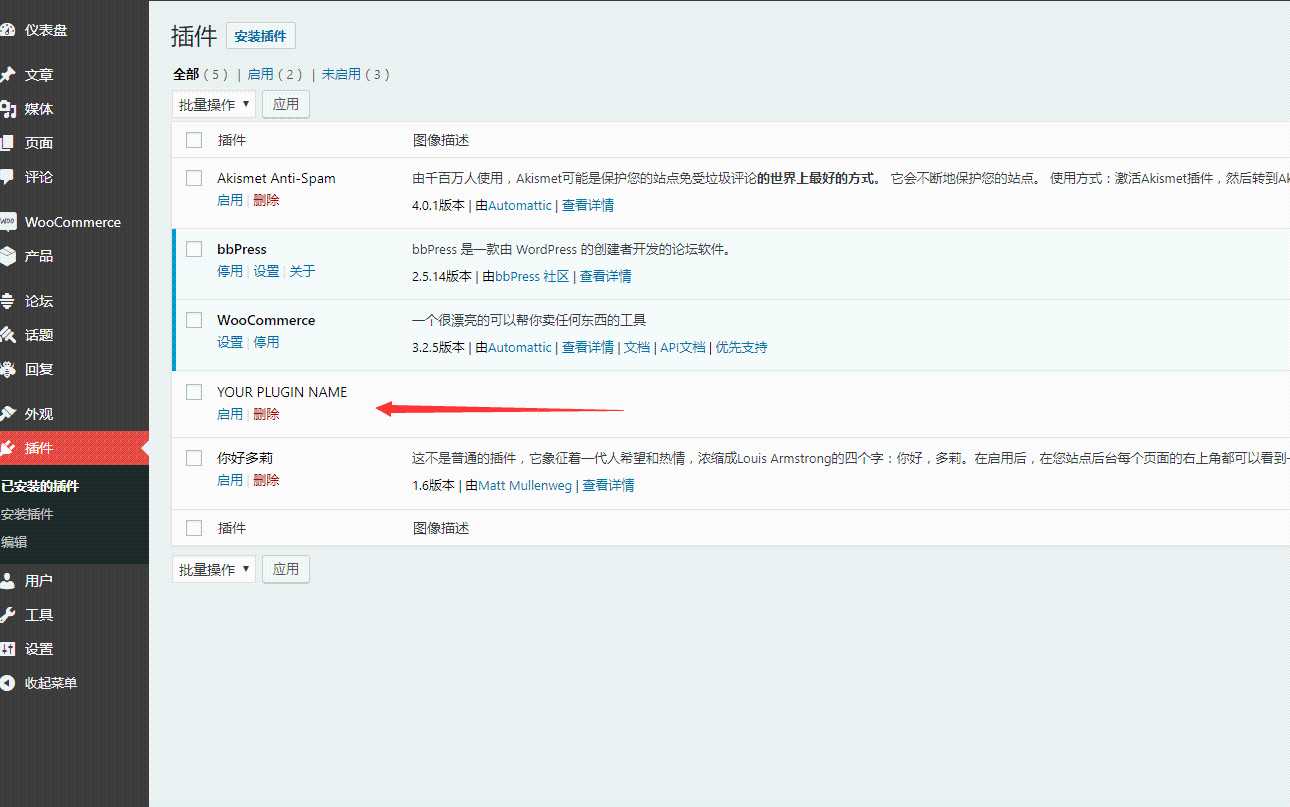Activate Akismet via its 启用 link
Screen dimensions: 1290x807
click(230, 200)
